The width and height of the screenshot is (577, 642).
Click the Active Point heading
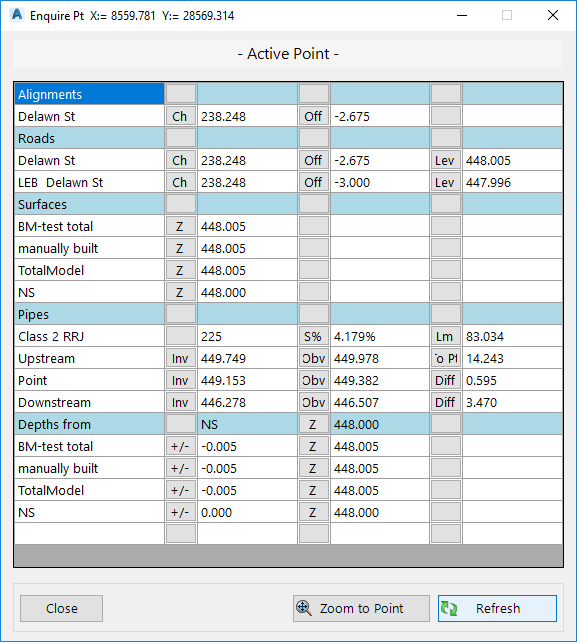pos(288,54)
